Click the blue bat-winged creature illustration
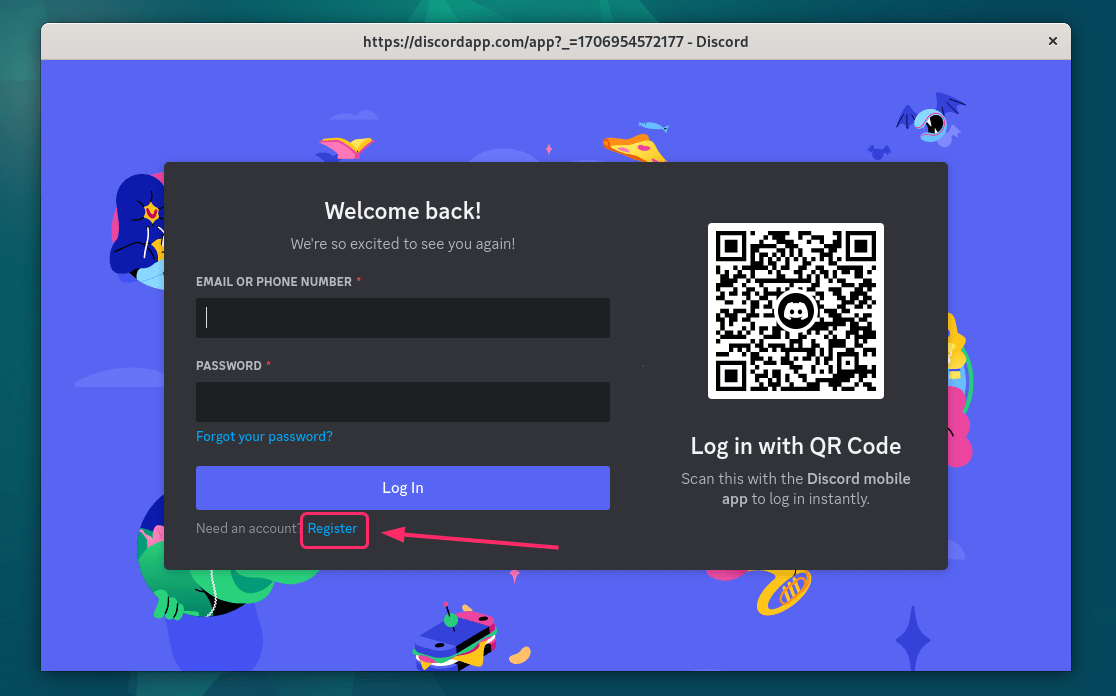This screenshot has height=696, width=1116. tap(931, 118)
